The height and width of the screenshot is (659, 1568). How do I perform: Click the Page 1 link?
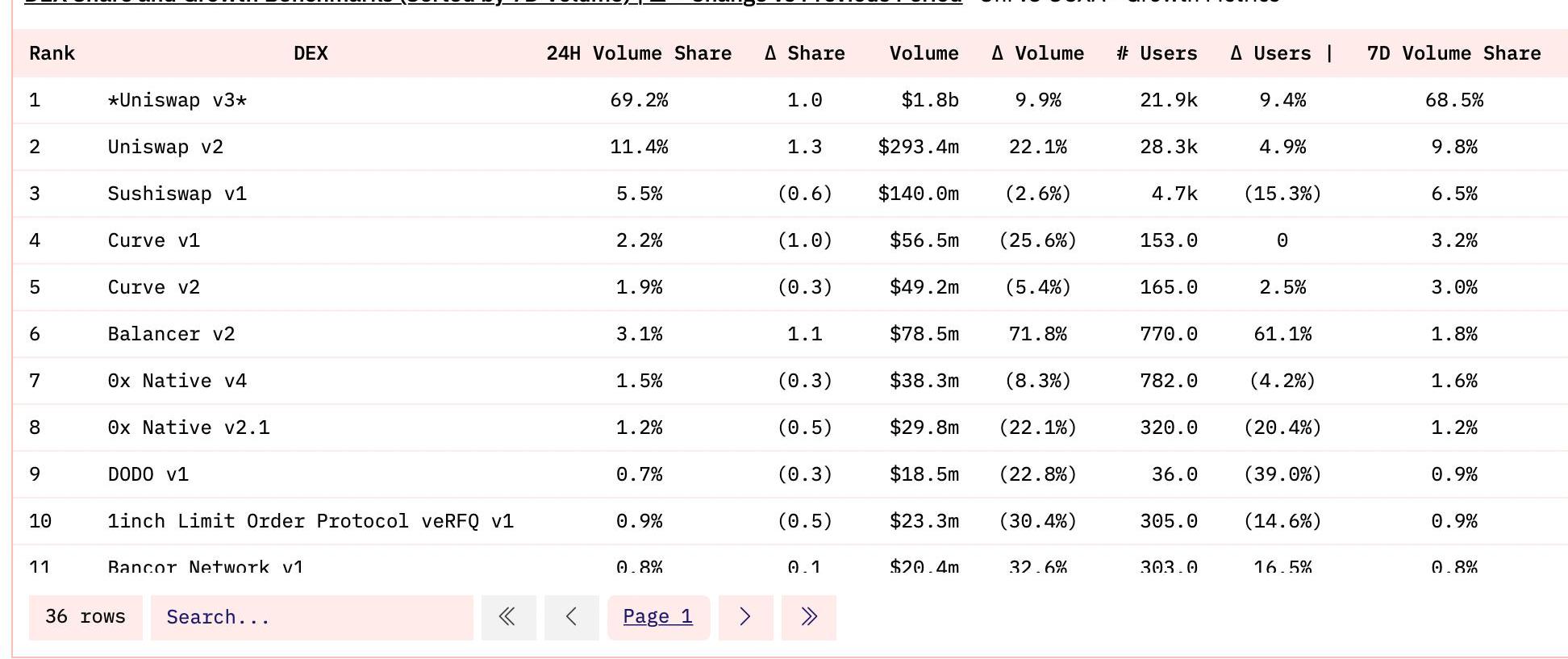[x=657, y=617]
